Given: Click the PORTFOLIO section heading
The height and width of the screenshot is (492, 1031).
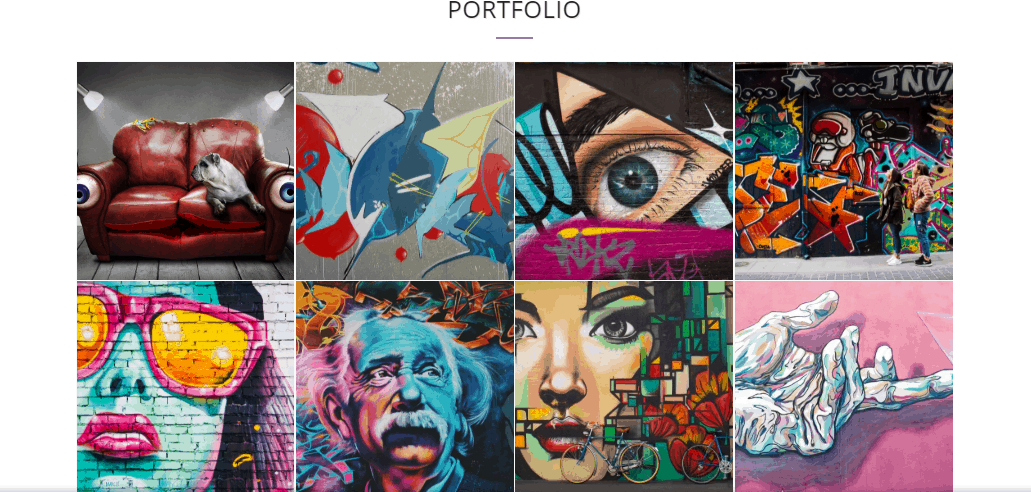Looking at the screenshot, I should pyautogui.click(x=514, y=11).
